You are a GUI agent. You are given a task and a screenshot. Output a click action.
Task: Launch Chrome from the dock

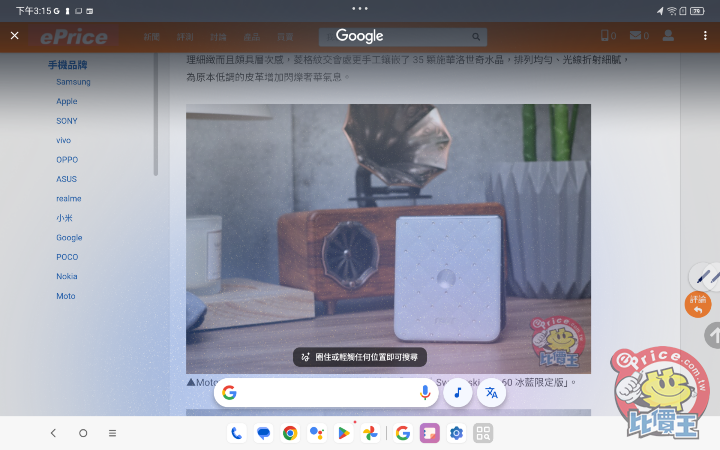click(290, 433)
